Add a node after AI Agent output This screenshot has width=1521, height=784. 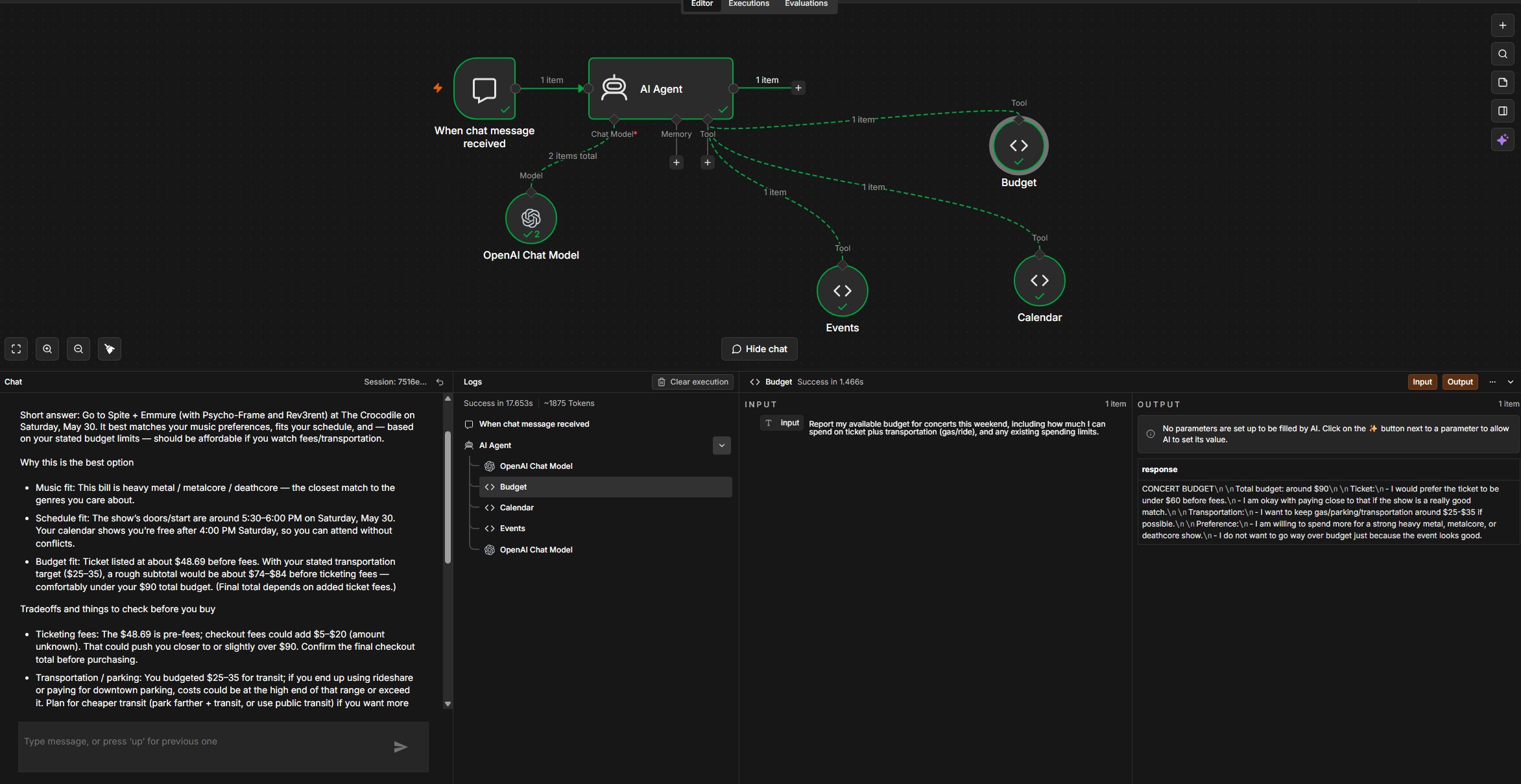798,88
